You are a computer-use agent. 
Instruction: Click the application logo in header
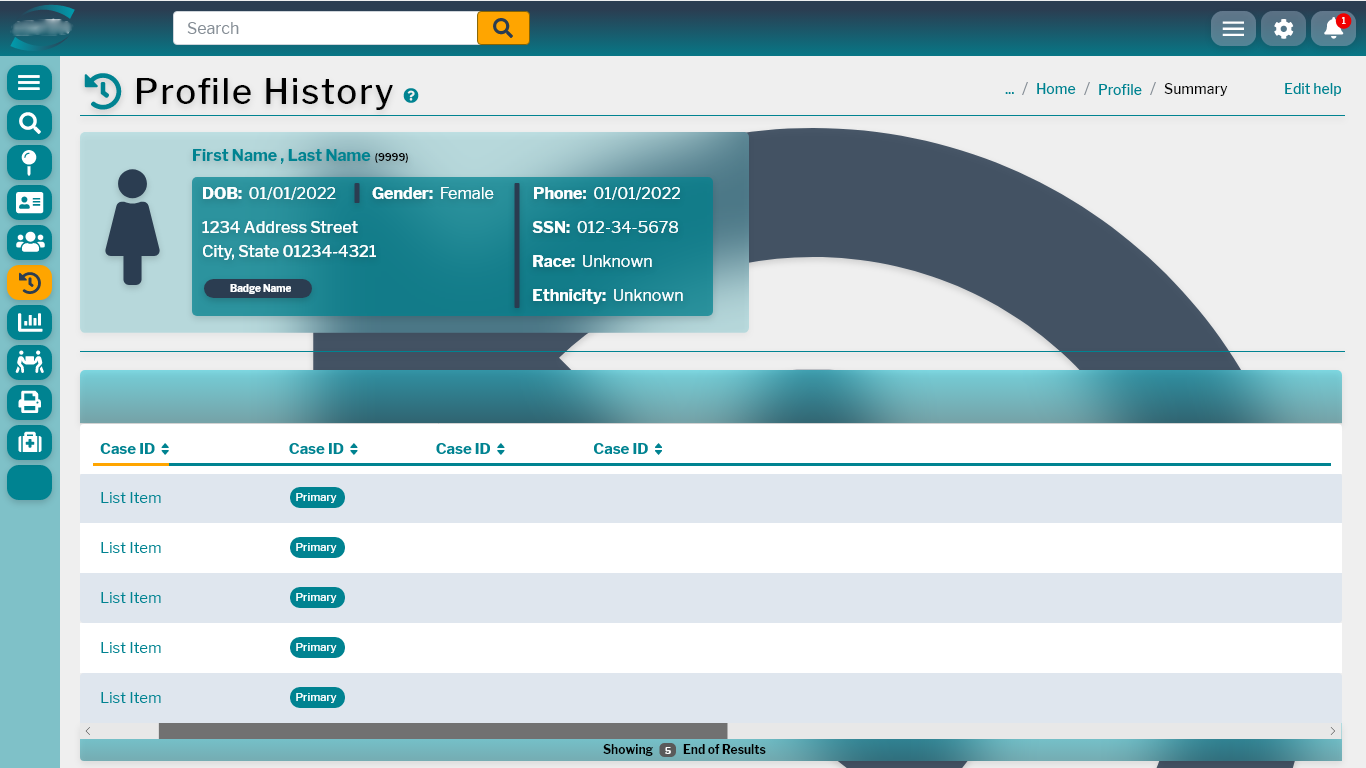click(x=42, y=27)
